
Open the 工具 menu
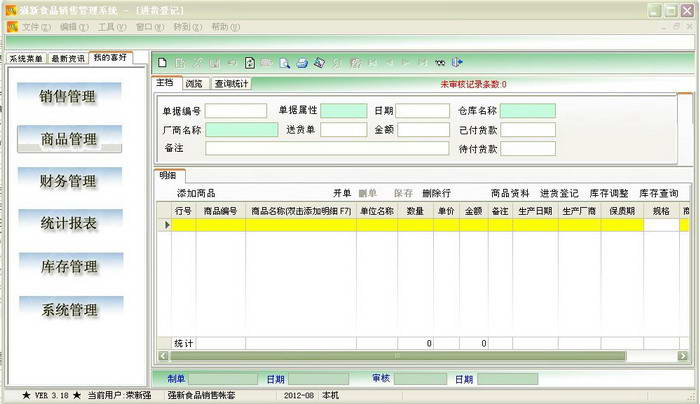(x=112, y=27)
